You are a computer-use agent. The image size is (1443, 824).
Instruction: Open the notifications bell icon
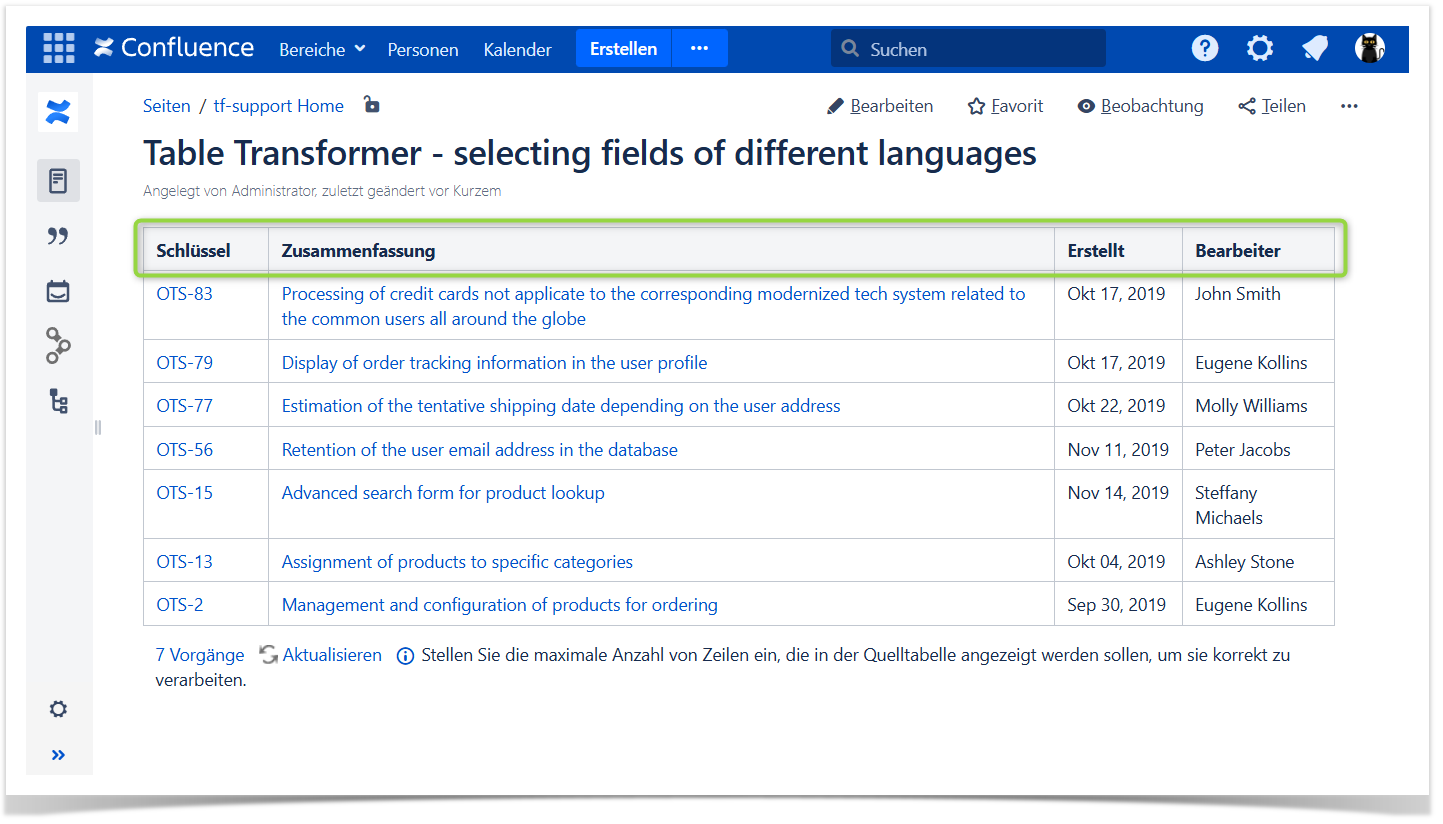[1315, 48]
